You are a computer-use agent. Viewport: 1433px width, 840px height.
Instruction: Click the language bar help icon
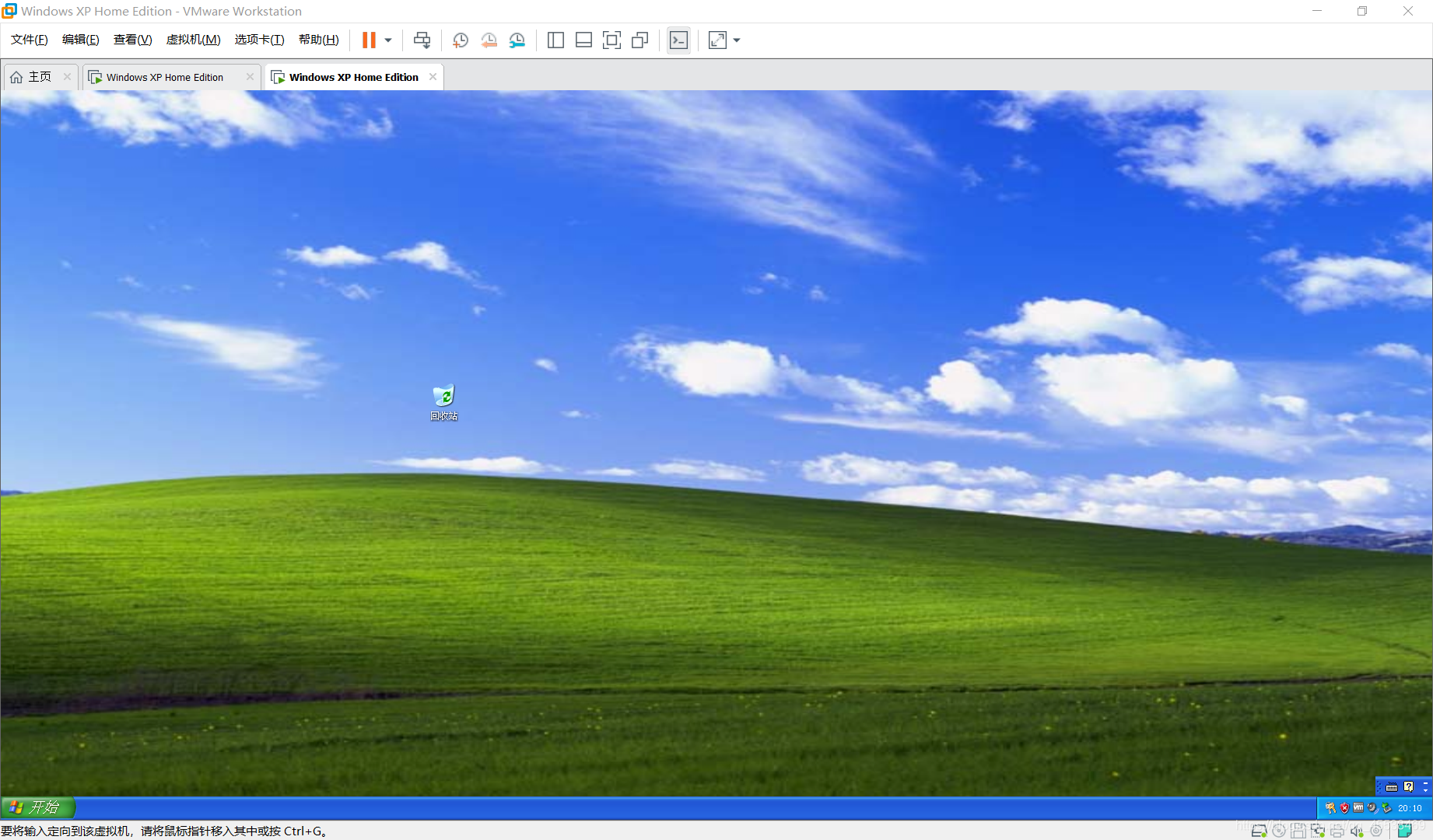(x=1409, y=786)
